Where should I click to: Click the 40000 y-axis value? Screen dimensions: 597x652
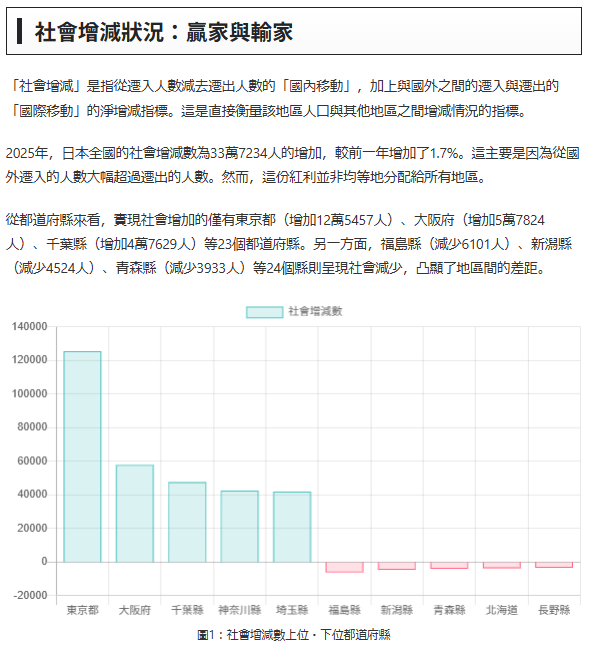click(32, 494)
